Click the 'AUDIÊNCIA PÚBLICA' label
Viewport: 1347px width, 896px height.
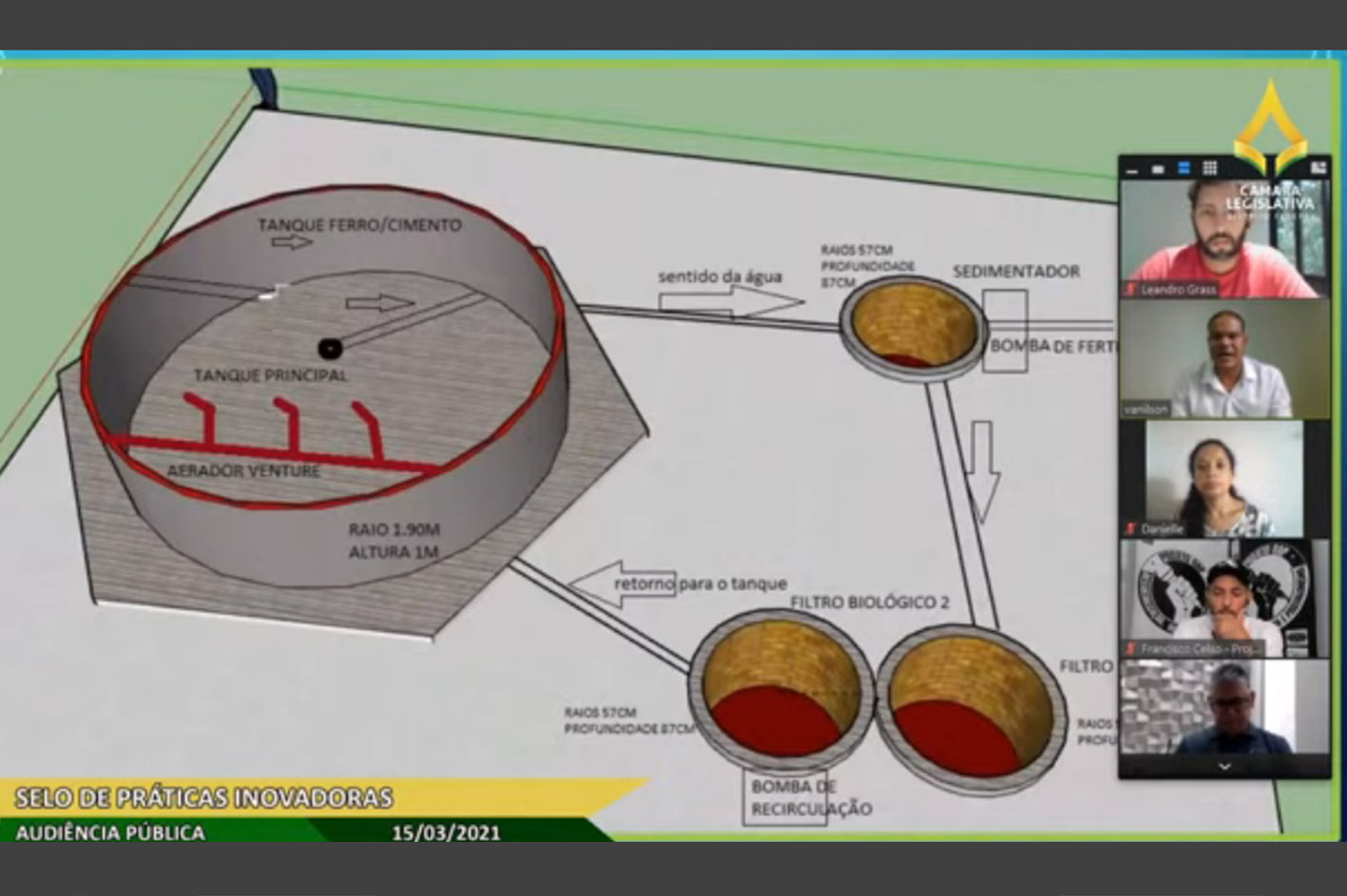110,832
